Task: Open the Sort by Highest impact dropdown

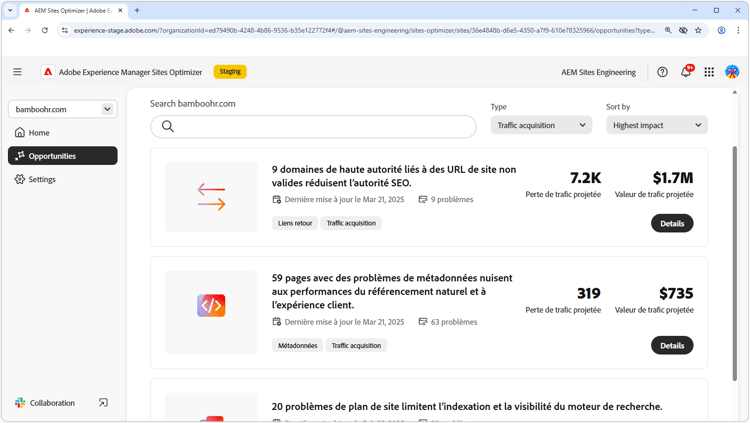Action: [x=657, y=125]
